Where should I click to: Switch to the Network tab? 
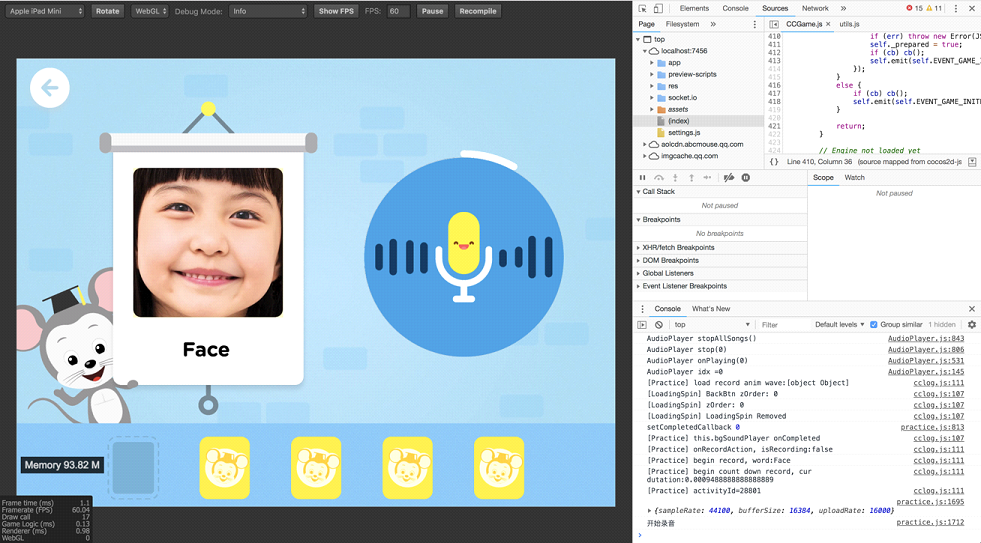(815, 8)
